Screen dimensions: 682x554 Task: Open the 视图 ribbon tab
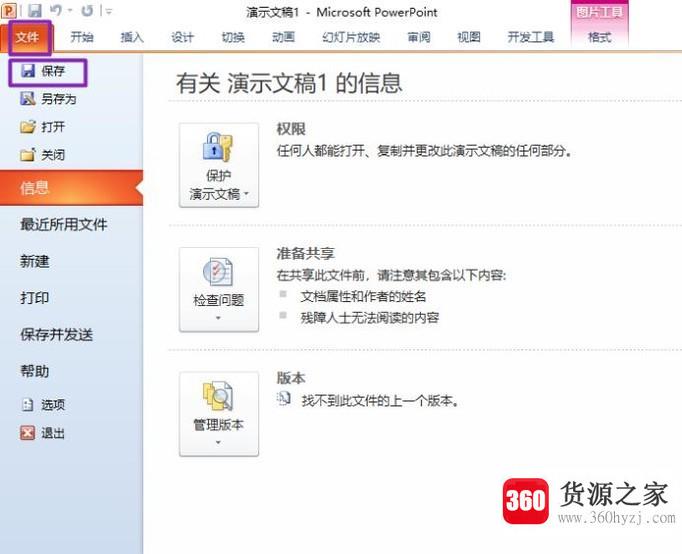coord(468,37)
